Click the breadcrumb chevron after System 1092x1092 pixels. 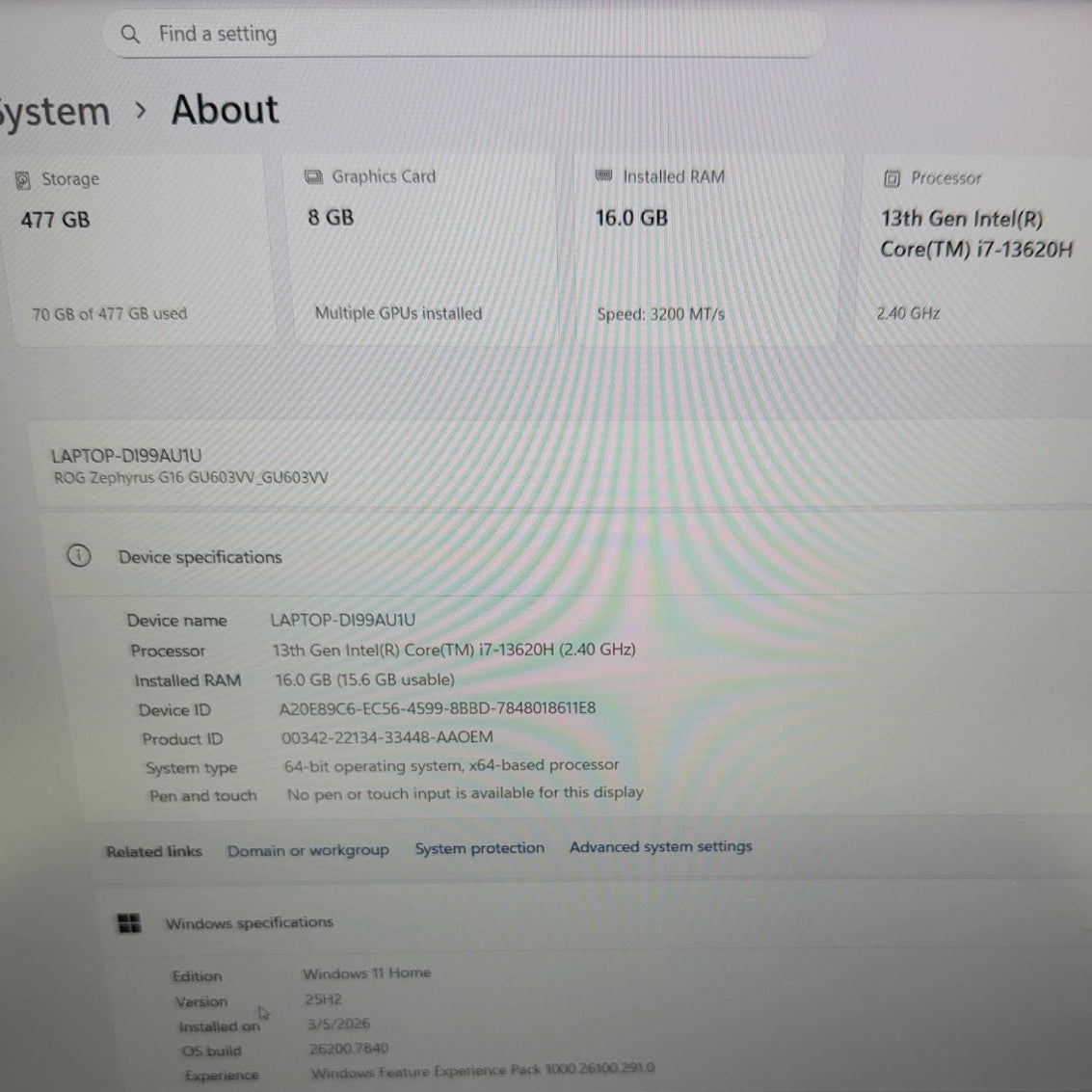[x=141, y=112]
